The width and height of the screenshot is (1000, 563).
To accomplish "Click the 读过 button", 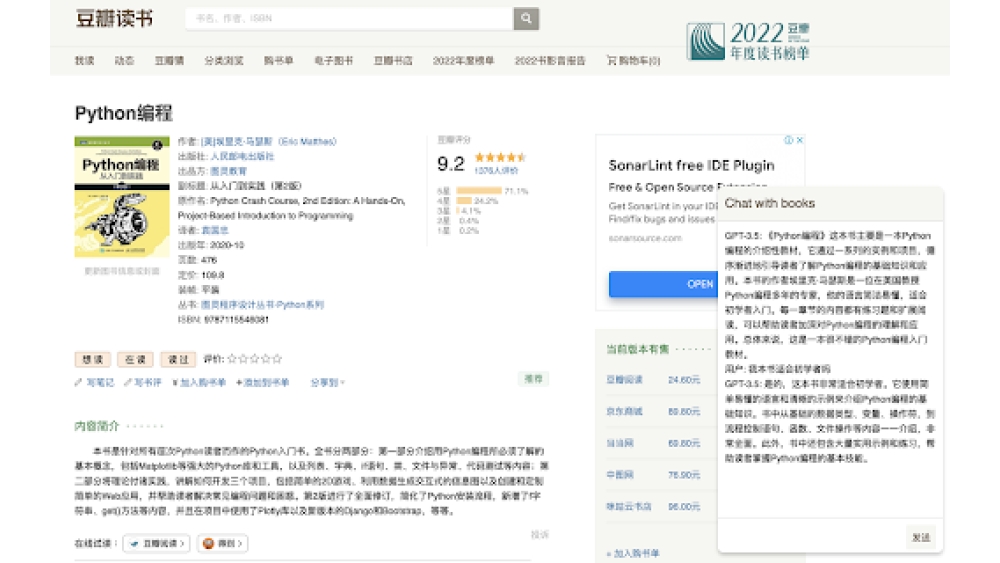I will 178,360.
